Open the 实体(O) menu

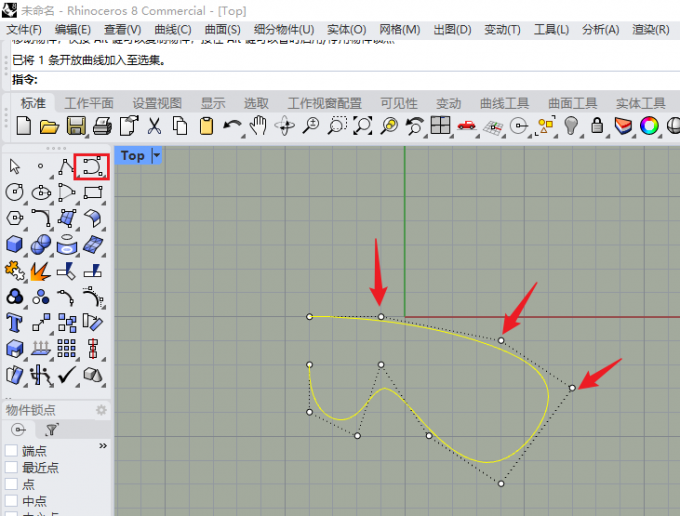[x=347, y=29]
